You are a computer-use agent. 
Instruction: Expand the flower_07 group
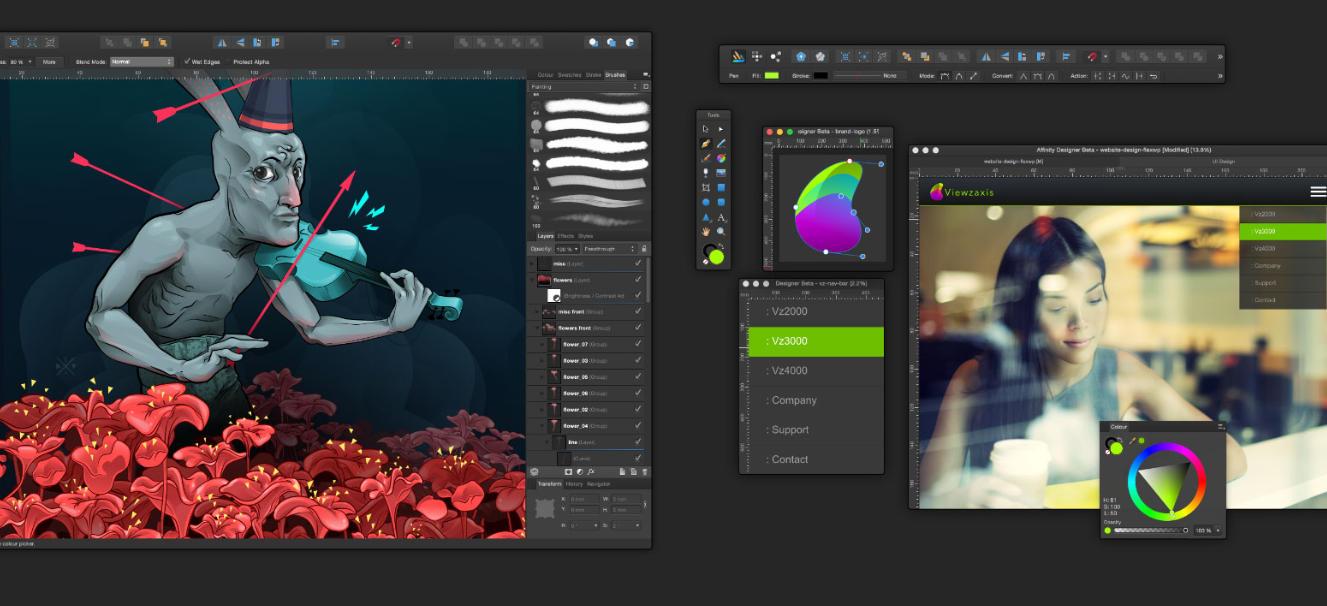[541, 344]
